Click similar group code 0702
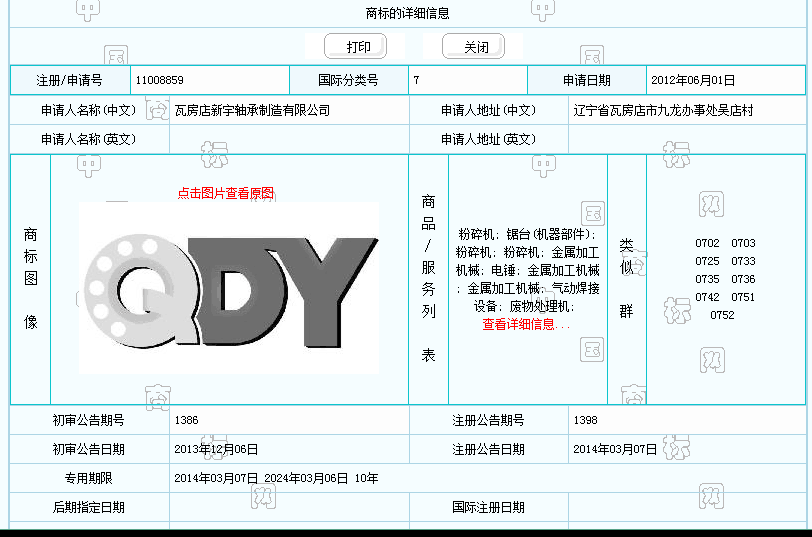 pyautogui.click(x=707, y=243)
